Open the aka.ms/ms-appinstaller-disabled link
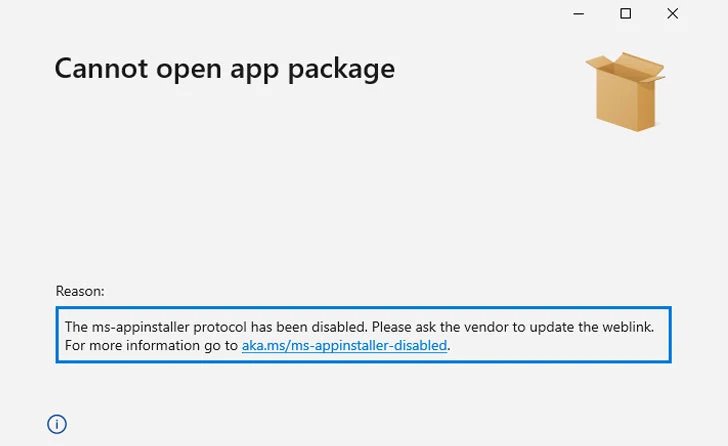This screenshot has width=728, height=446. coord(344,345)
